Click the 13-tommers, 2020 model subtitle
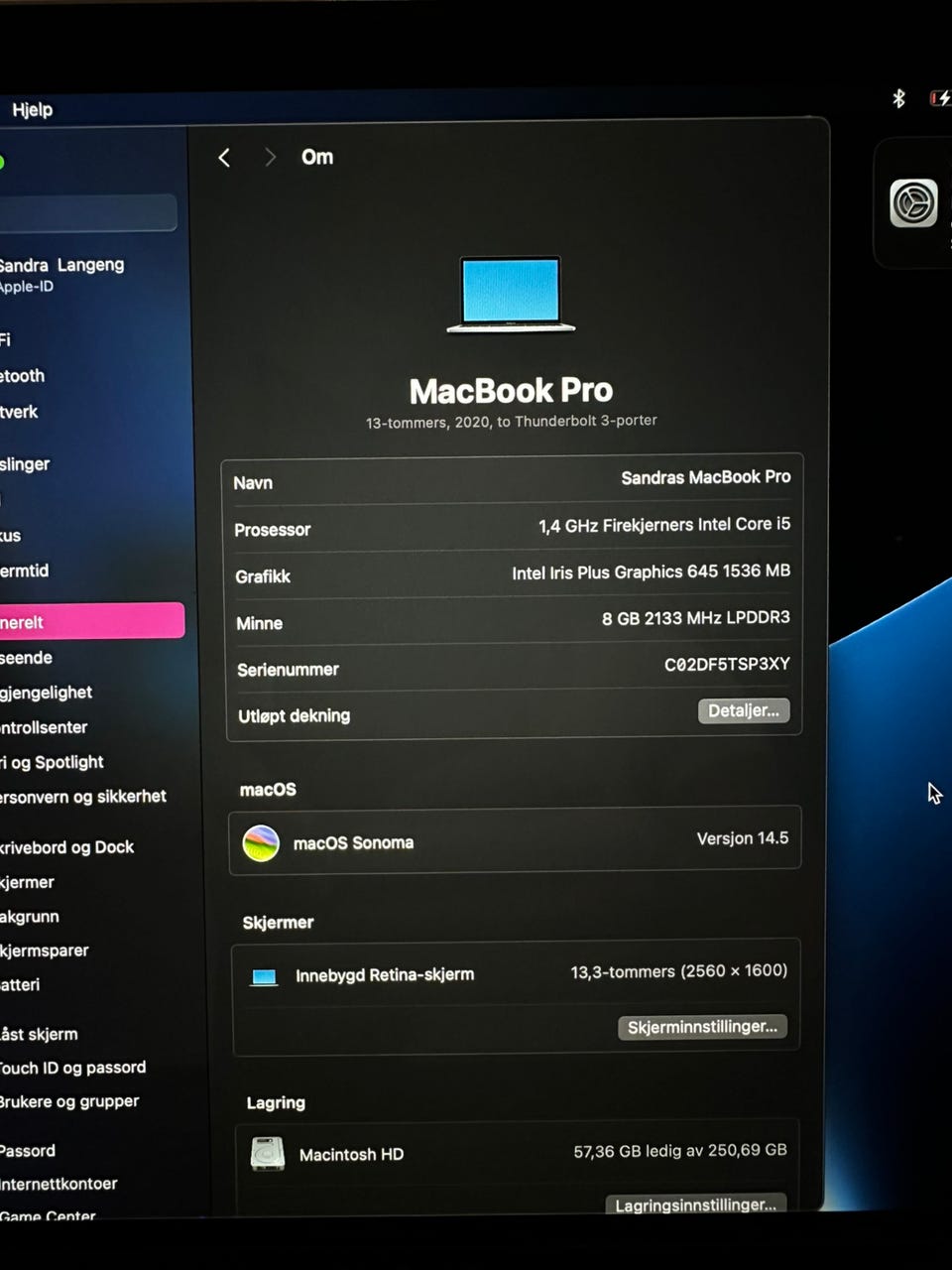Viewport: 952px width, 1270px height. pos(511,422)
